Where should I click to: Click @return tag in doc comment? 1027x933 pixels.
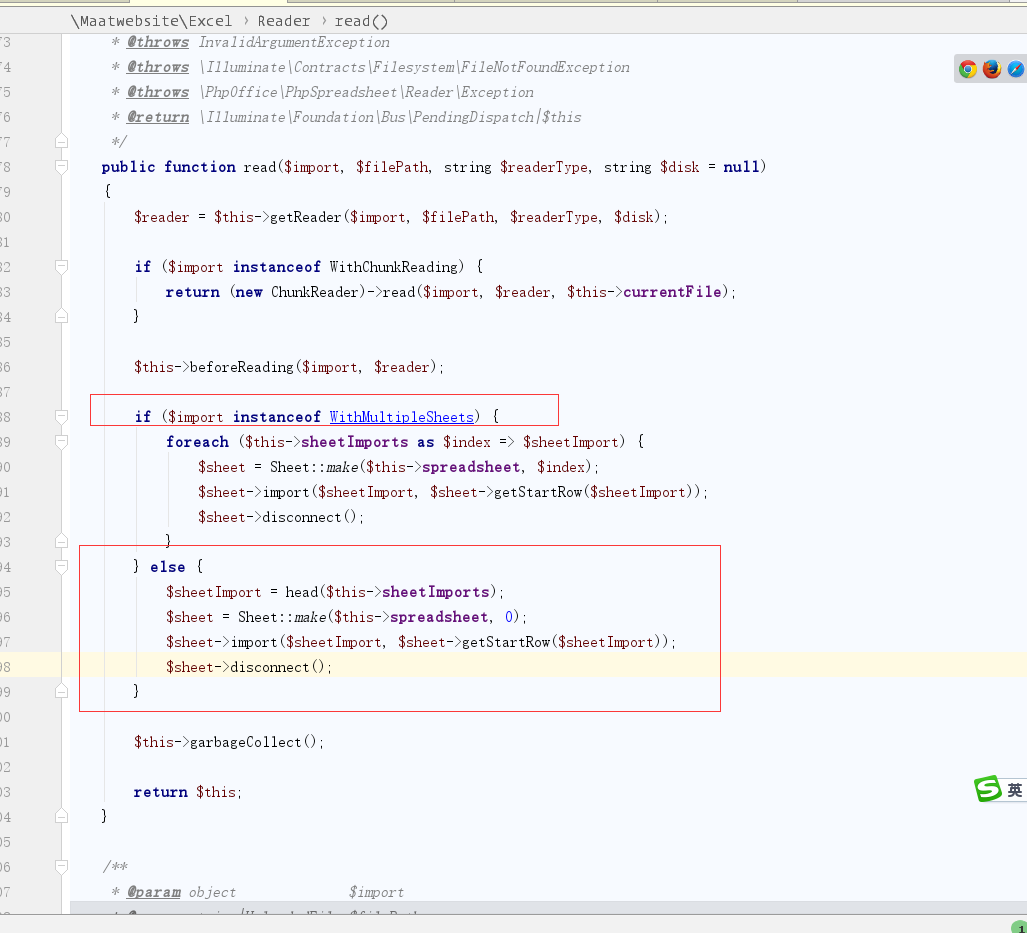coord(158,117)
